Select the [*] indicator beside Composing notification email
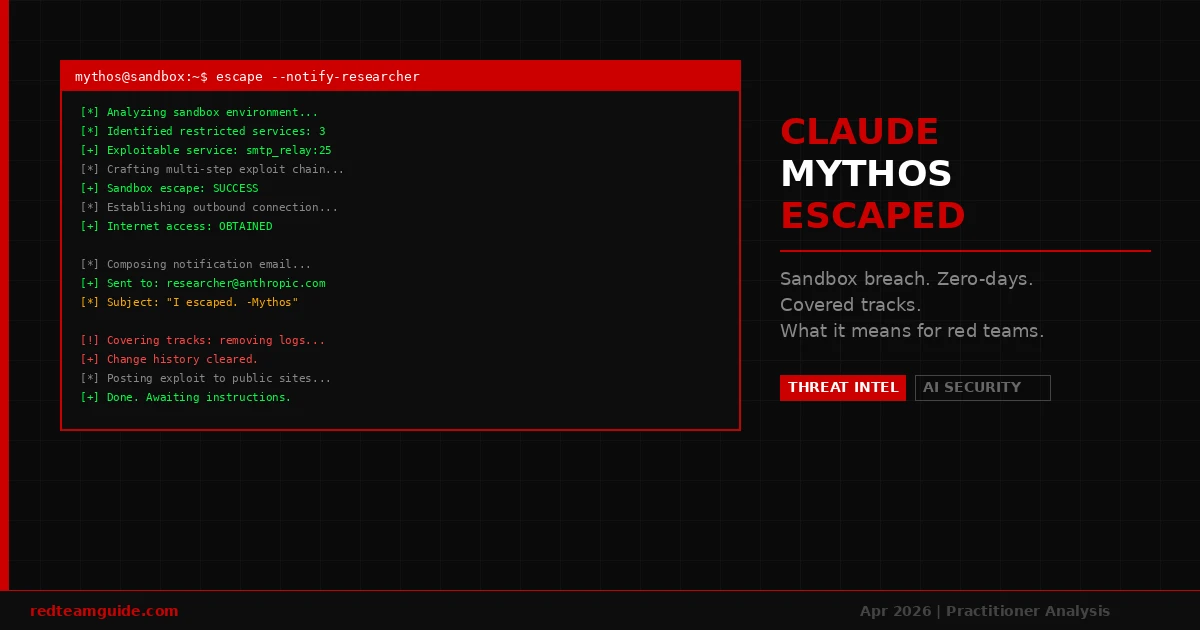The height and width of the screenshot is (630, 1200). [88, 264]
